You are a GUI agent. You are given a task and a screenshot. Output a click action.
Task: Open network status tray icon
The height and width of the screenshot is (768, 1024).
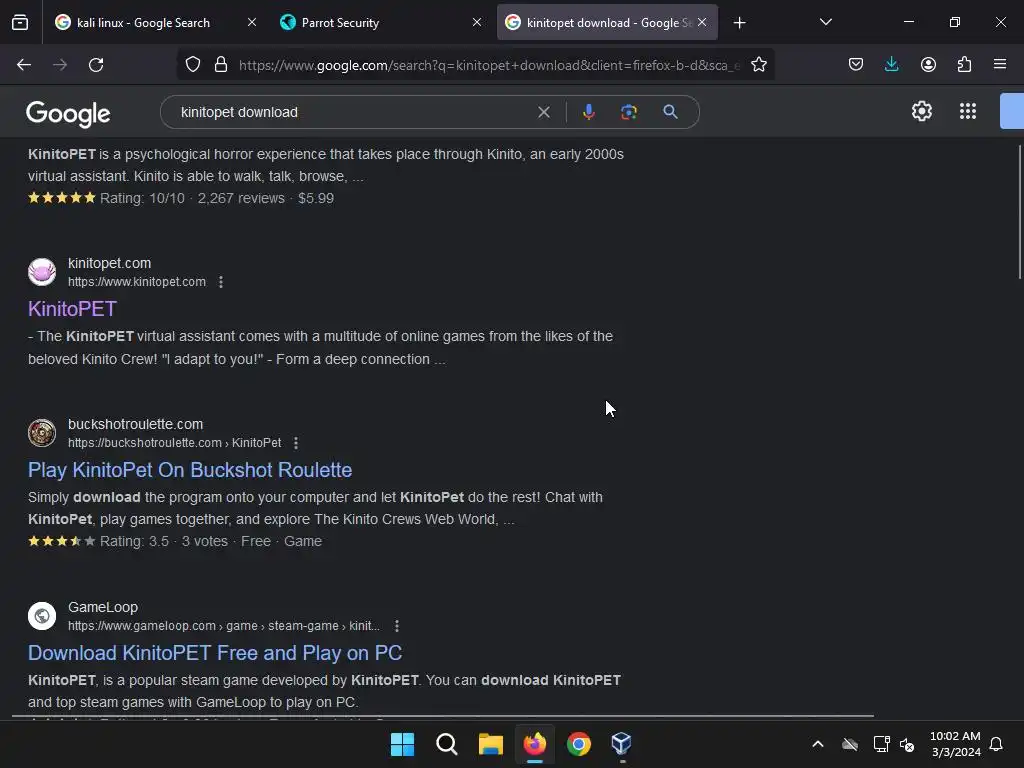(881, 744)
